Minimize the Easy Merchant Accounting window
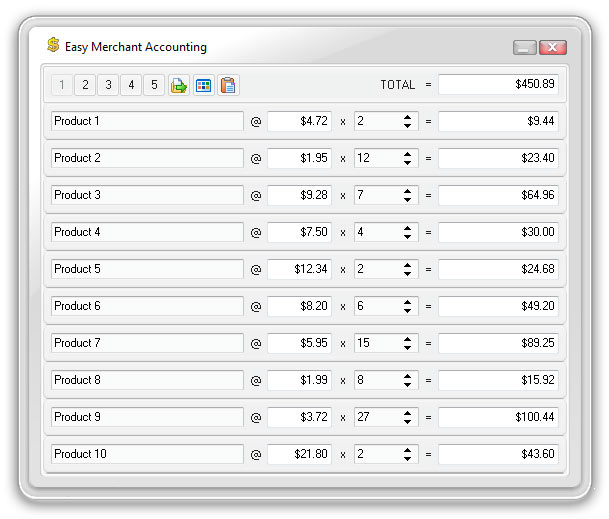The width and height of the screenshot is (609, 519). [x=525, y=47]
